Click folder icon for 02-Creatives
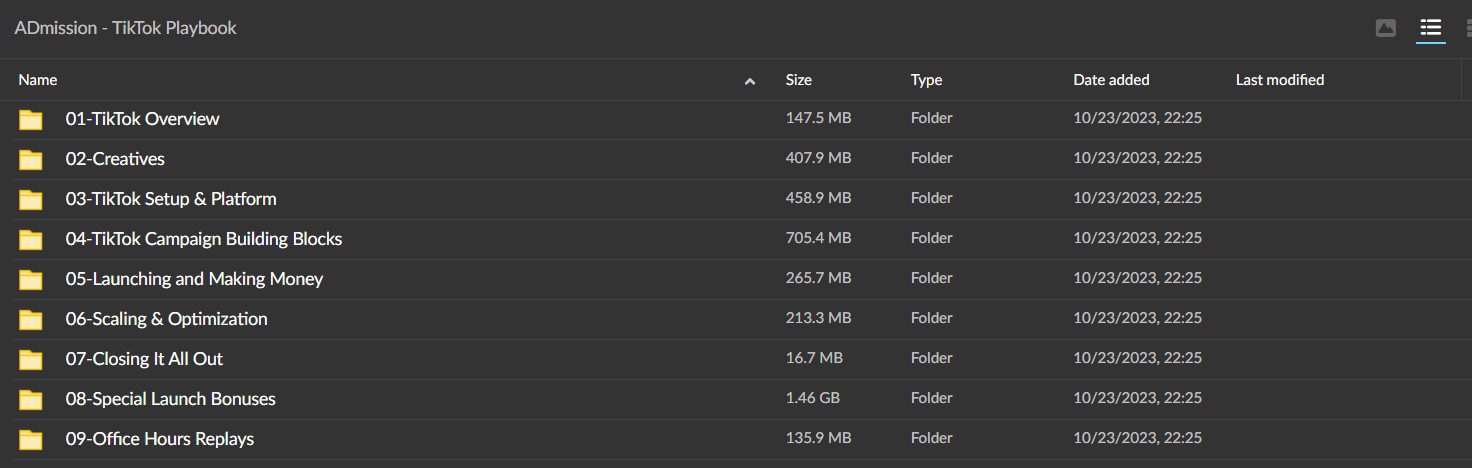Viewport: 1472px width, 468px height. [31, 160]
